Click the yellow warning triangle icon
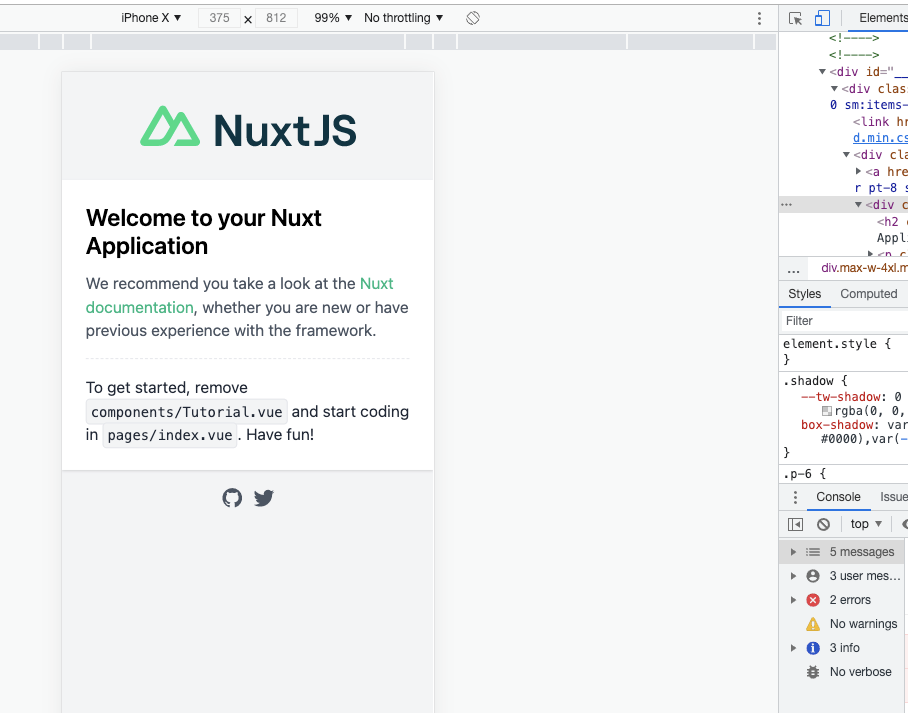The height and width of the screenshot is (713, 908). pos(813,624)
